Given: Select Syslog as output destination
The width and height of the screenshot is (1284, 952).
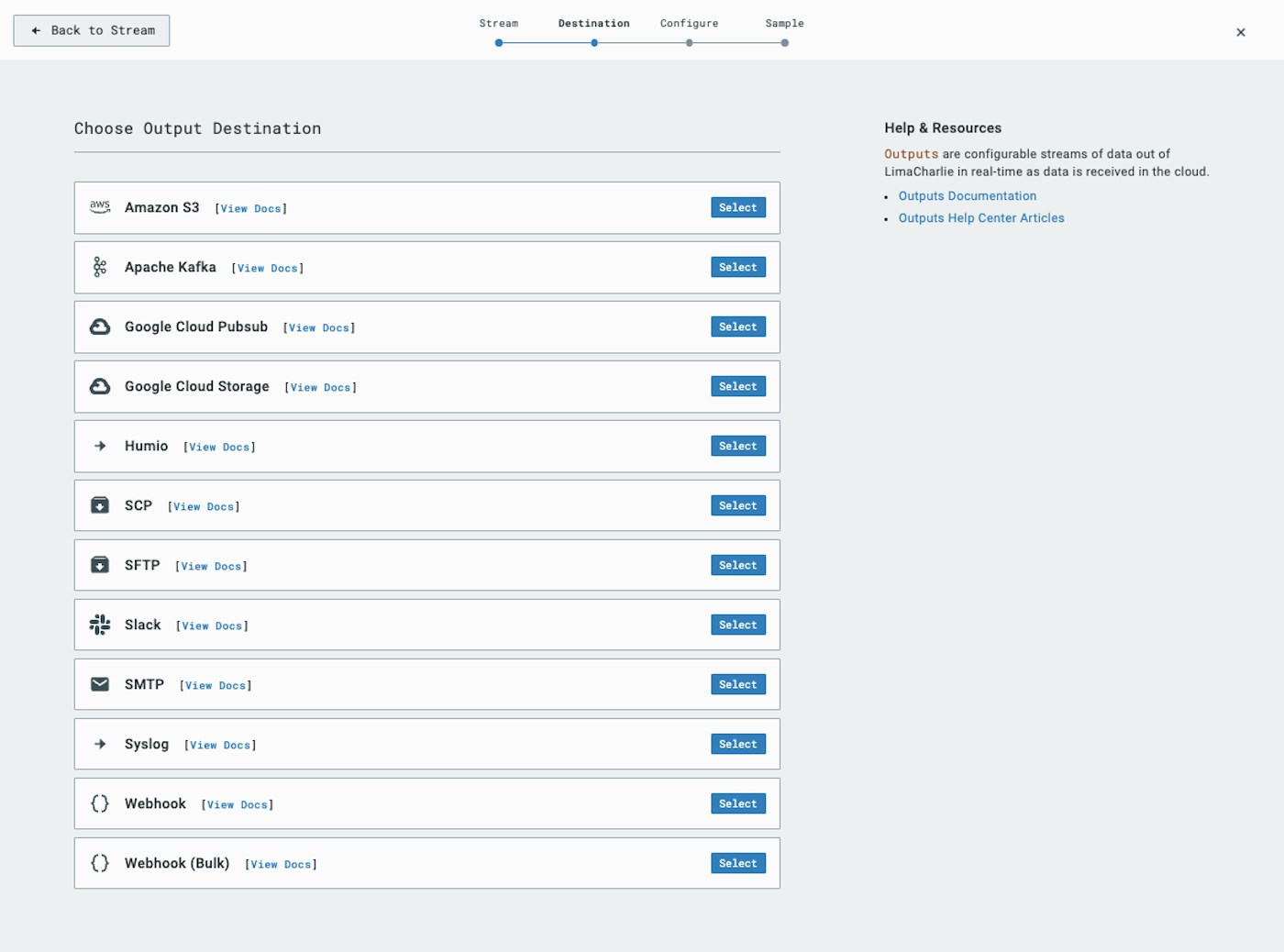Looking at the screenshot, I should (x=738, y=744).
